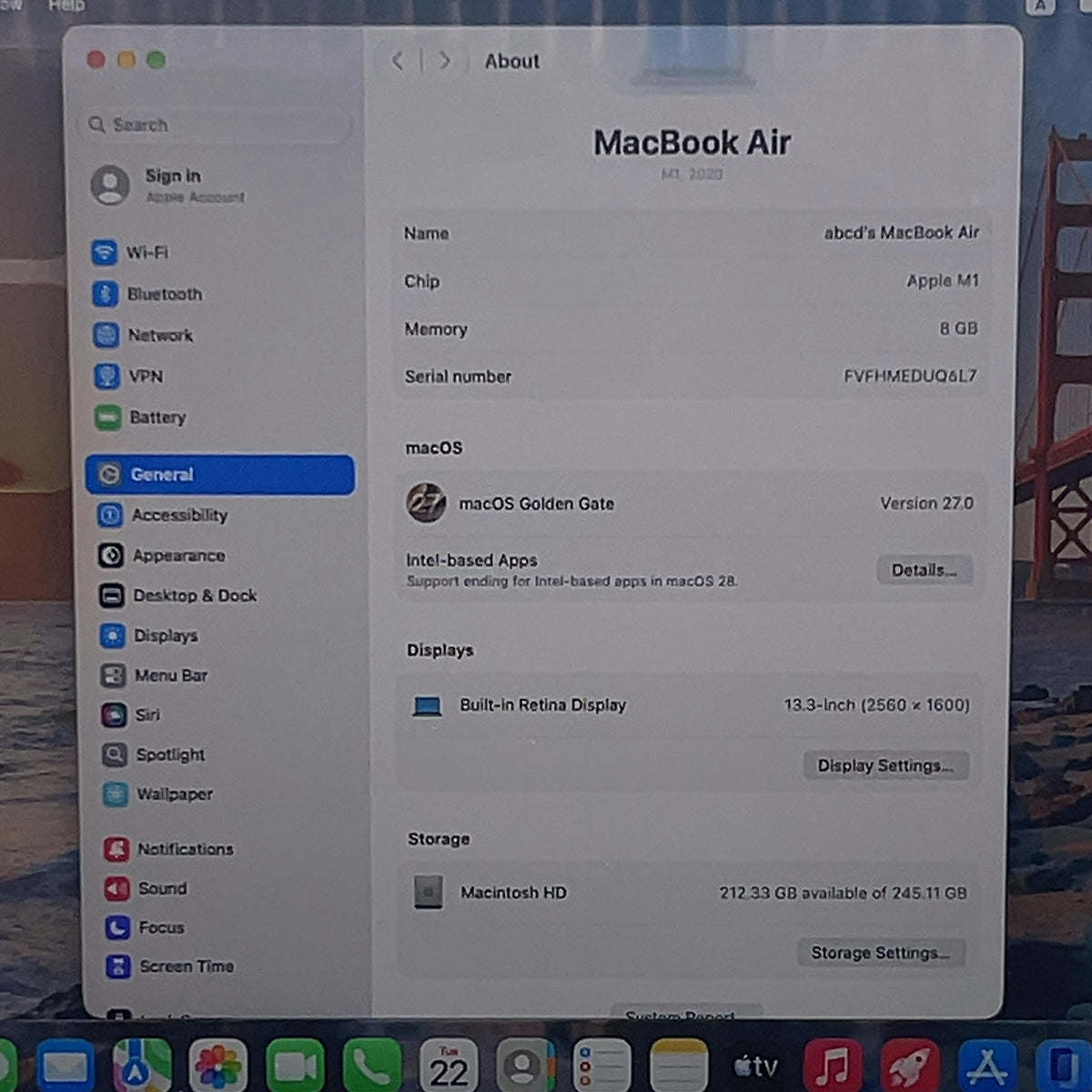The width and height of the screenshot is (1092, 1092).
Task: Click the 8 GB memory value
Action: (x=959, y=329)
